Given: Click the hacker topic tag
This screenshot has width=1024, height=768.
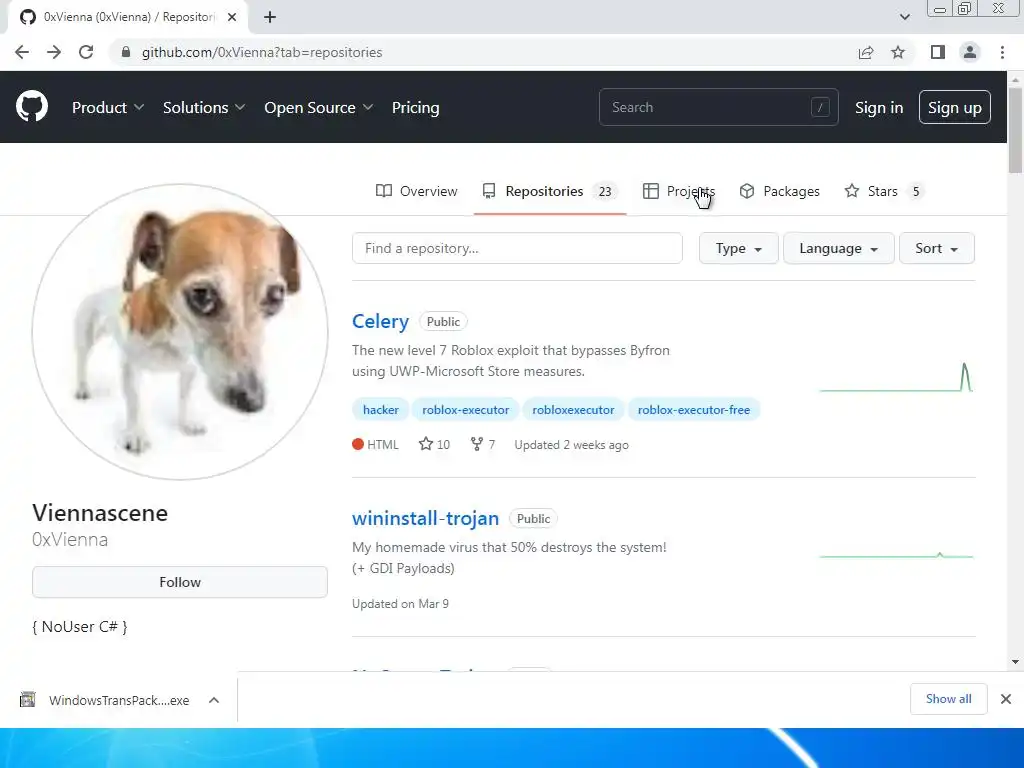Looking at the screenshot, I should tap(381, 409).
